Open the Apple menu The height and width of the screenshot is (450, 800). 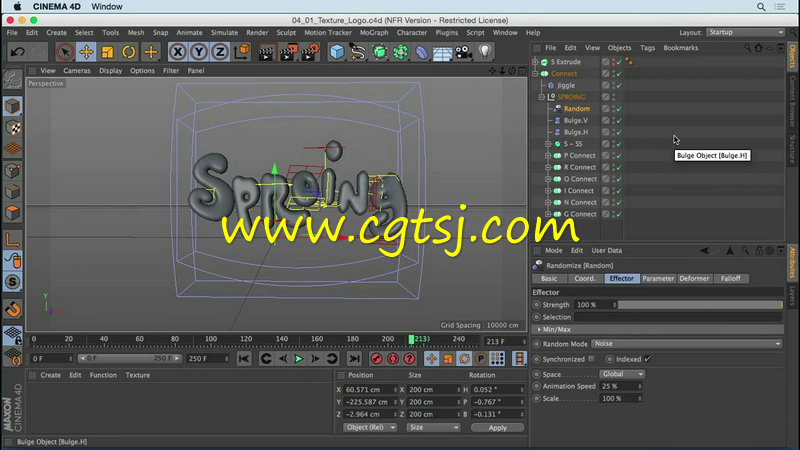click(x=17, y=7)
